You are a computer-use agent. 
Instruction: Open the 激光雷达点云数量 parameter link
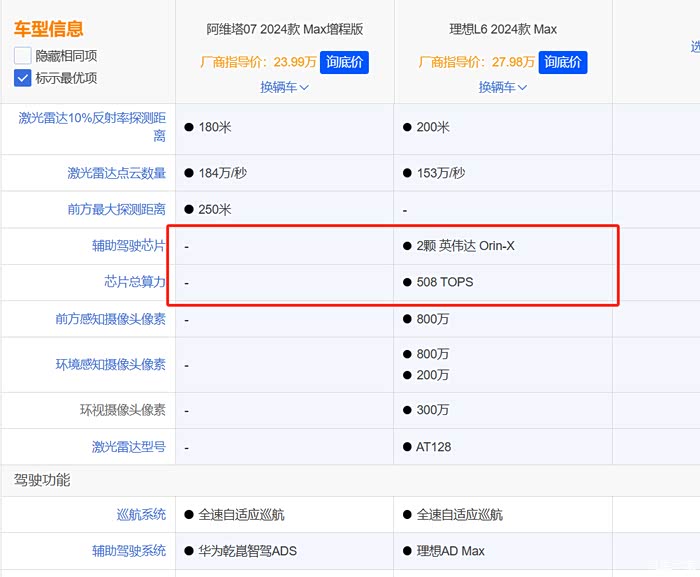116,173
